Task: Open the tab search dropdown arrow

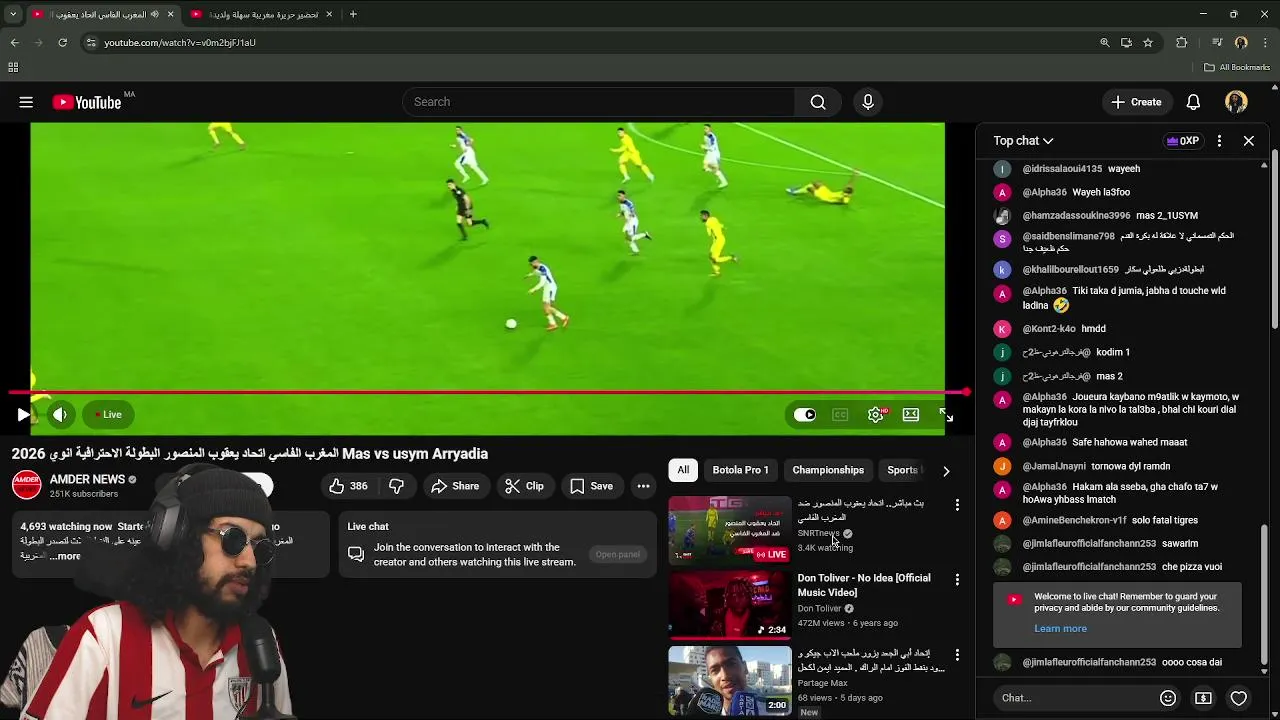Action: 13,14
